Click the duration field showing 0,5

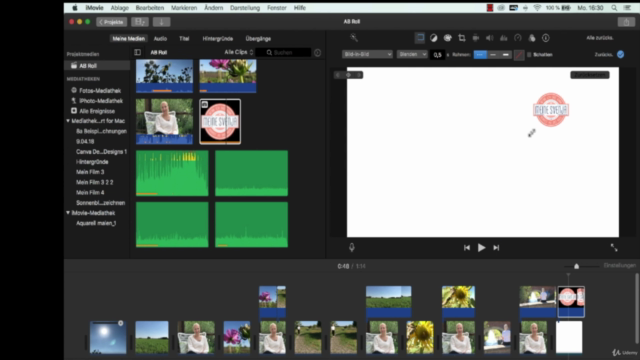coord(438,54)
